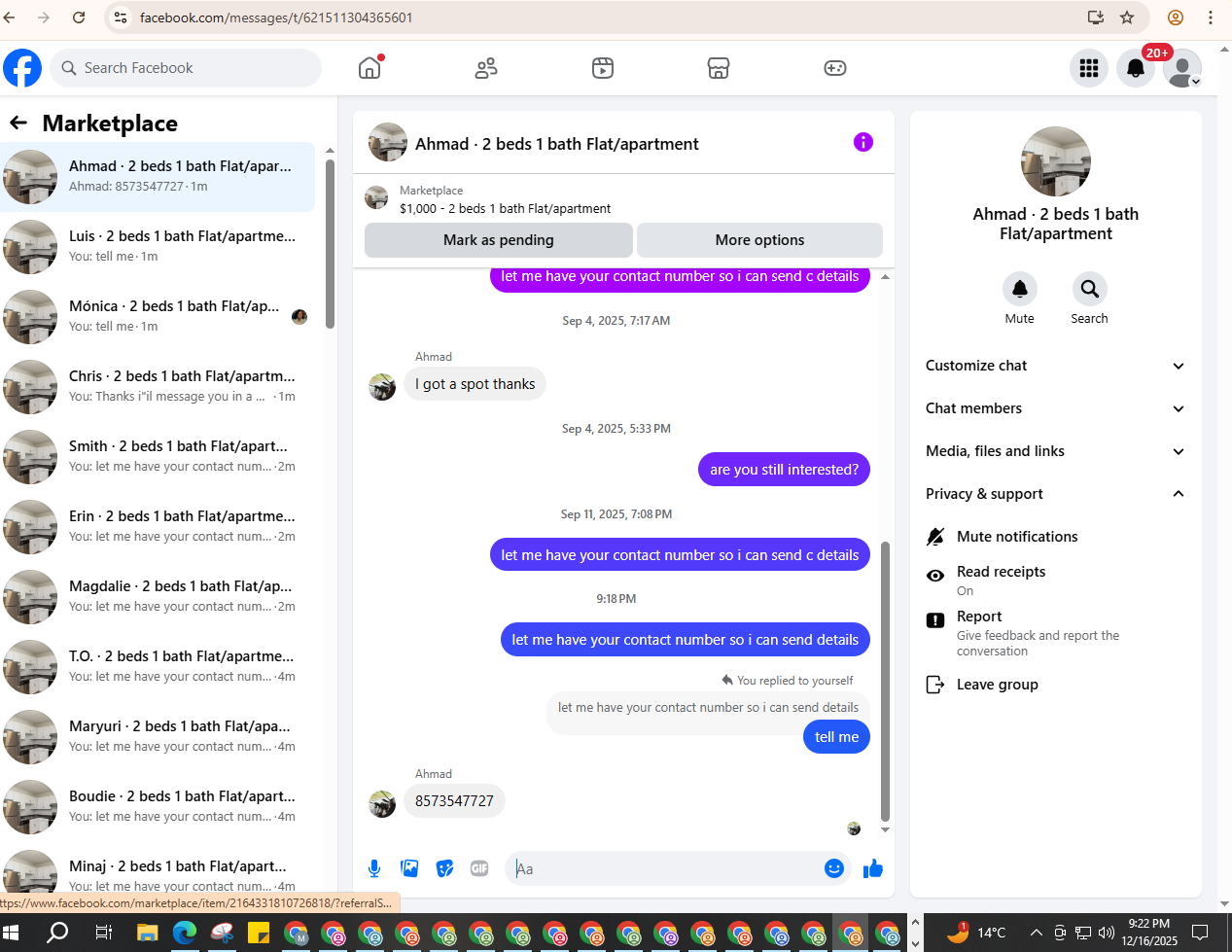Open the Friends icon in top navigation
The image size is (1232, 952).
coord(486,68)
